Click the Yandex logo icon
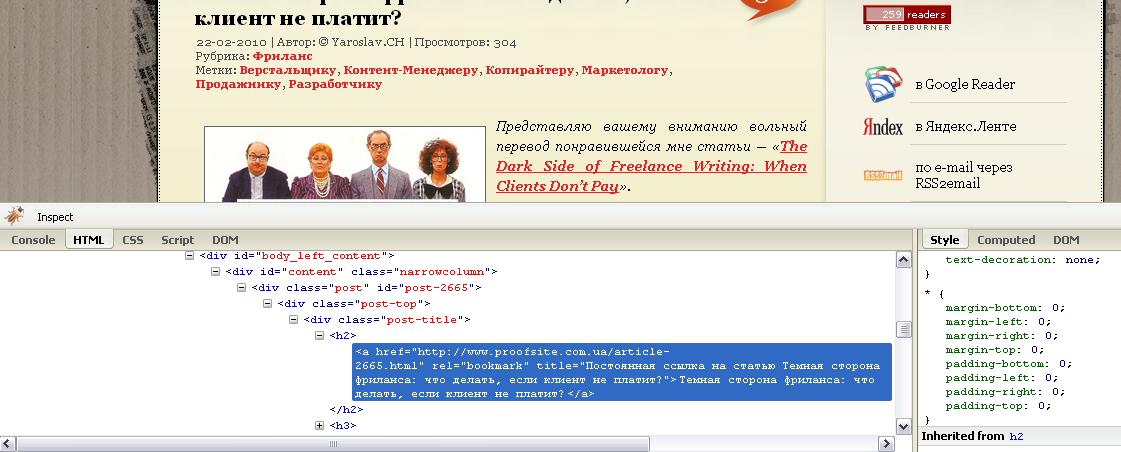This screenshot has height=452, width=1121. [884, 126]
